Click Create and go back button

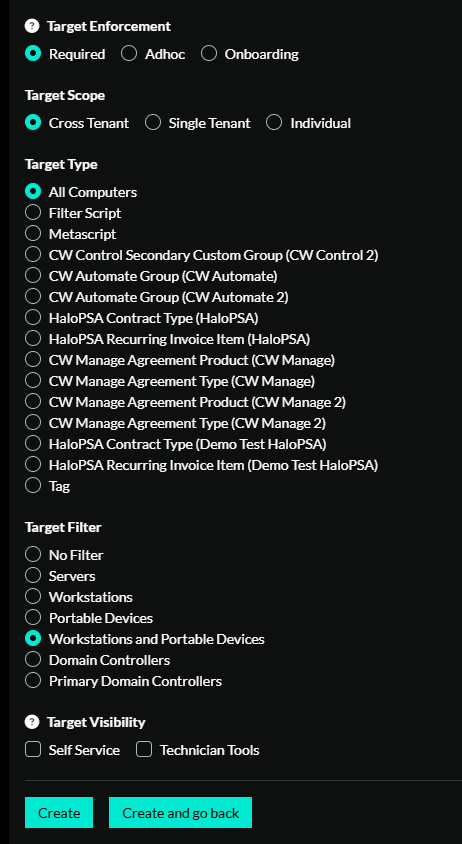click(x=180, y=812)
